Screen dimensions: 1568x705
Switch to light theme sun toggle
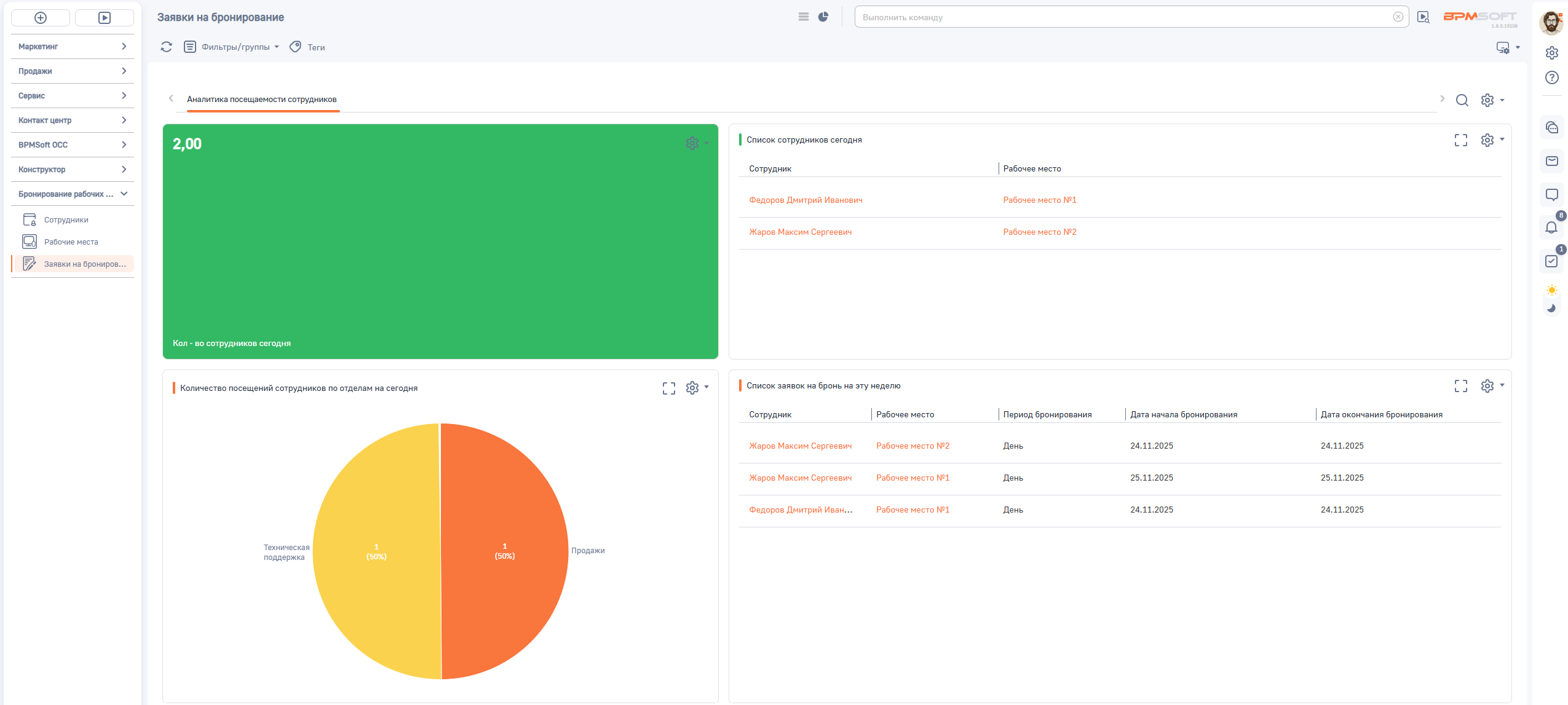point(1551,290)
